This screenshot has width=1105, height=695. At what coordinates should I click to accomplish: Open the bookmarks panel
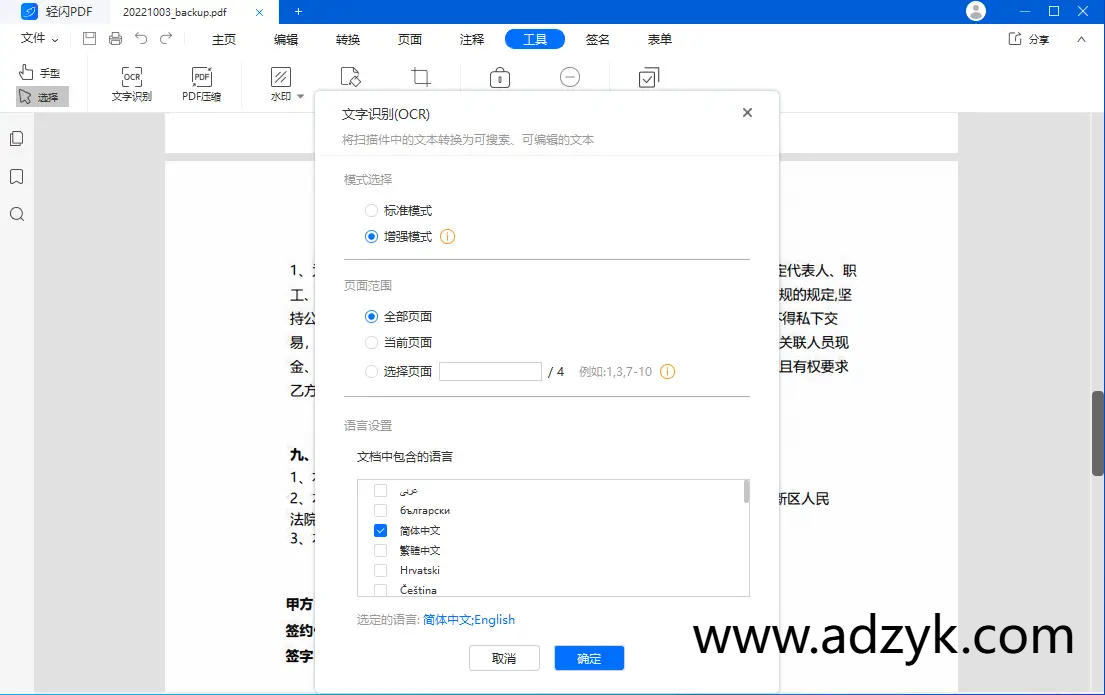pyautogui.click(x=16, y=176)
